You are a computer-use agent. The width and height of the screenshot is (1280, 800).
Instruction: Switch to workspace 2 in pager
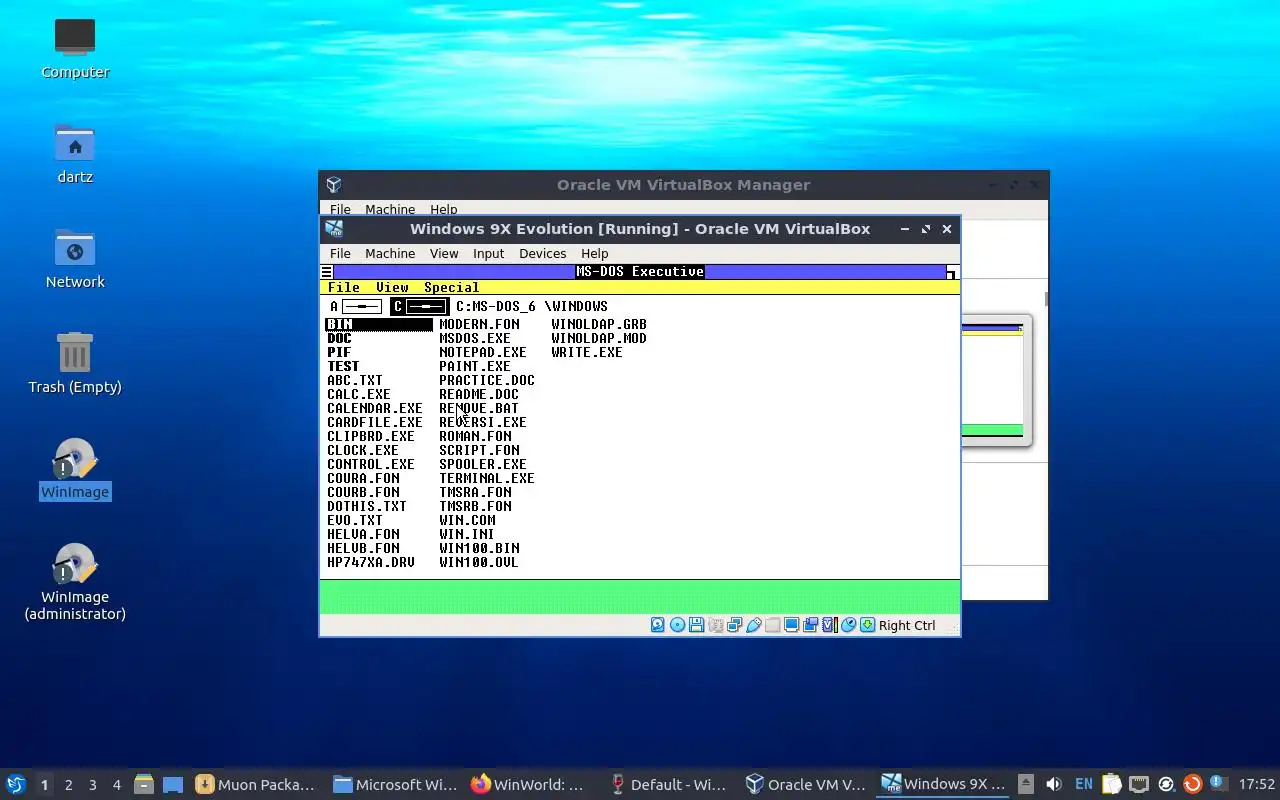point(68,785)
